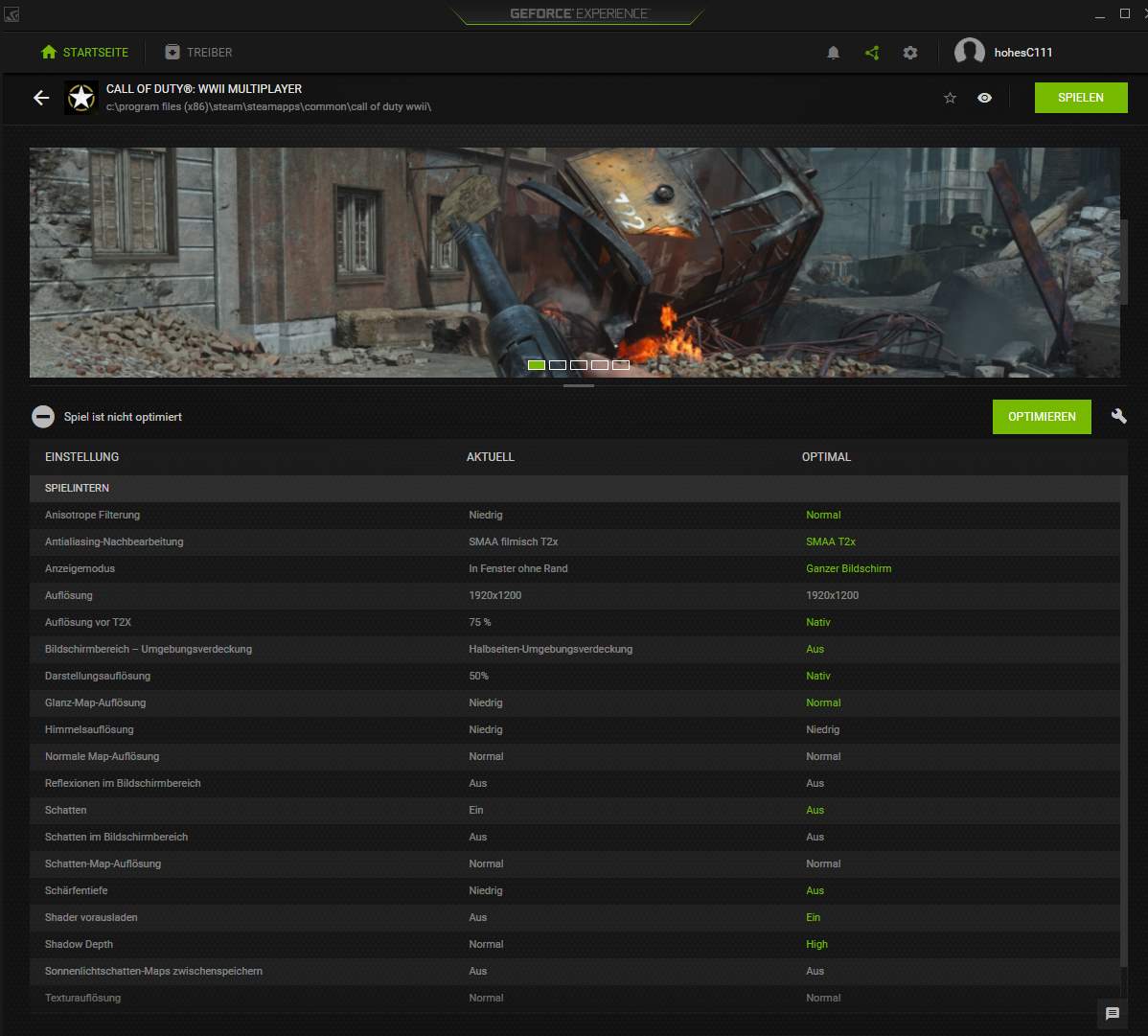Click the Anzeigemodus setting label
The height and width of the screenshot is (1036, 1148).
click(x=80, y=569)
